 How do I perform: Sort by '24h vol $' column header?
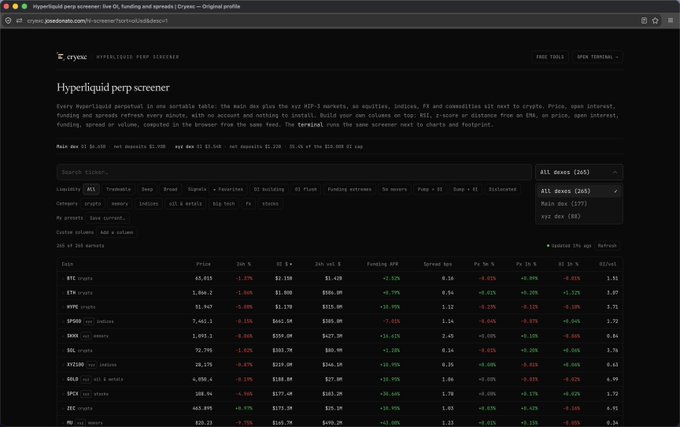point(328,264)
